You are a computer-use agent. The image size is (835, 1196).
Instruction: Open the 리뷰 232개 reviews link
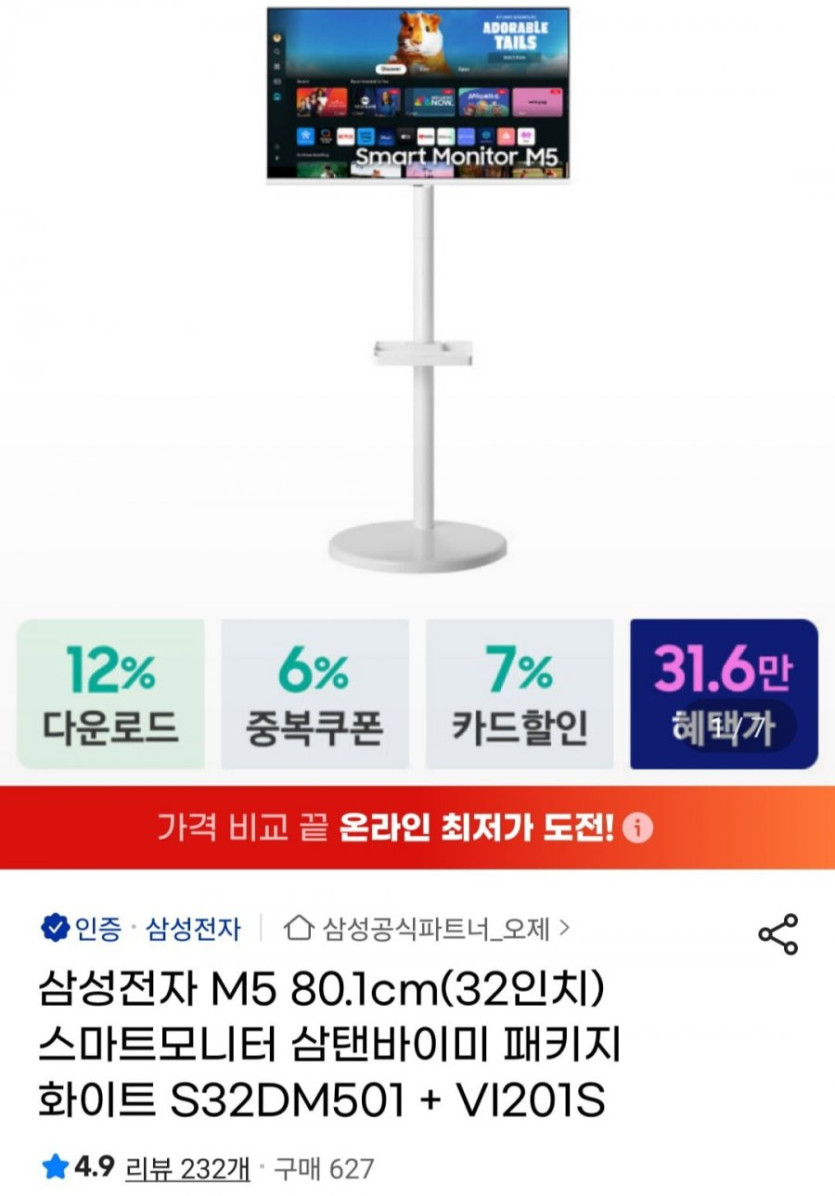pos(188,1166)
